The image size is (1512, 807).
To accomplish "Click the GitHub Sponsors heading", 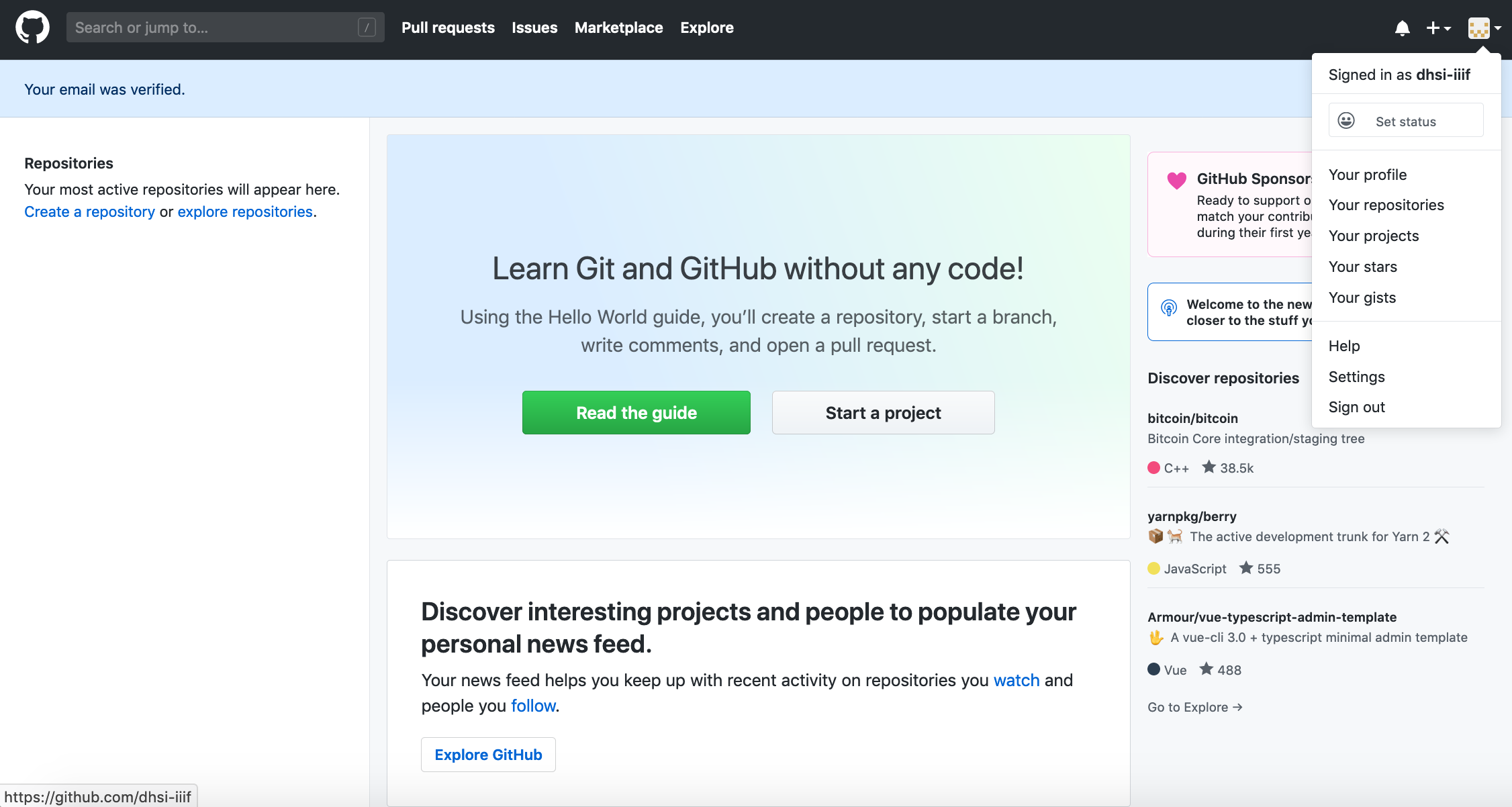I will point(1254,179).
